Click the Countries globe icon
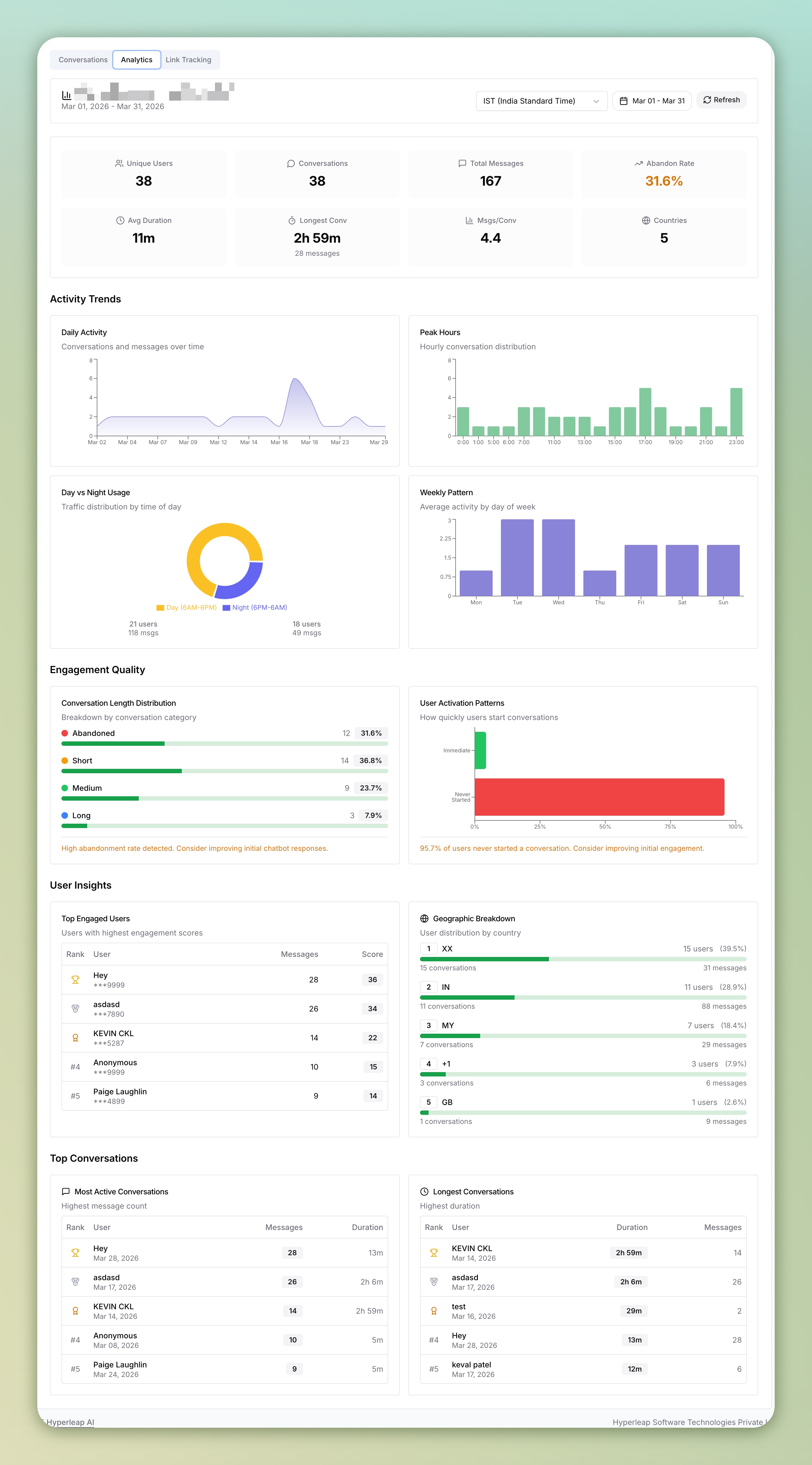The height and width of the screenshot is (1465, 812). coord(646,221)
